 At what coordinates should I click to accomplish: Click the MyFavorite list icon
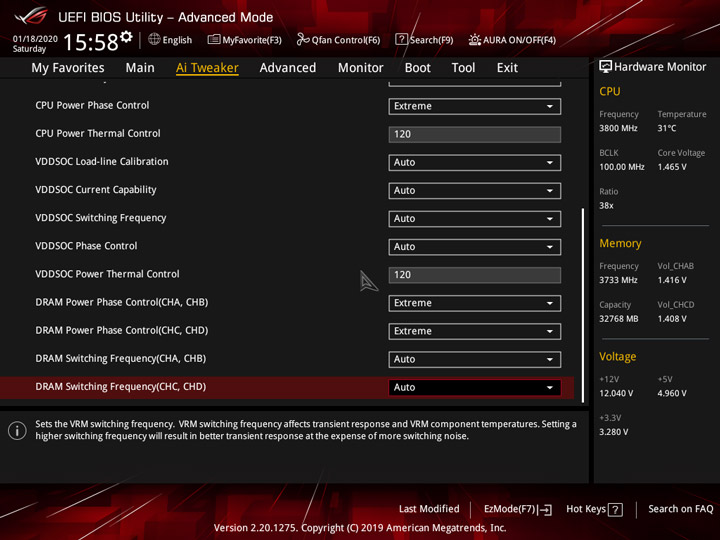214,39
